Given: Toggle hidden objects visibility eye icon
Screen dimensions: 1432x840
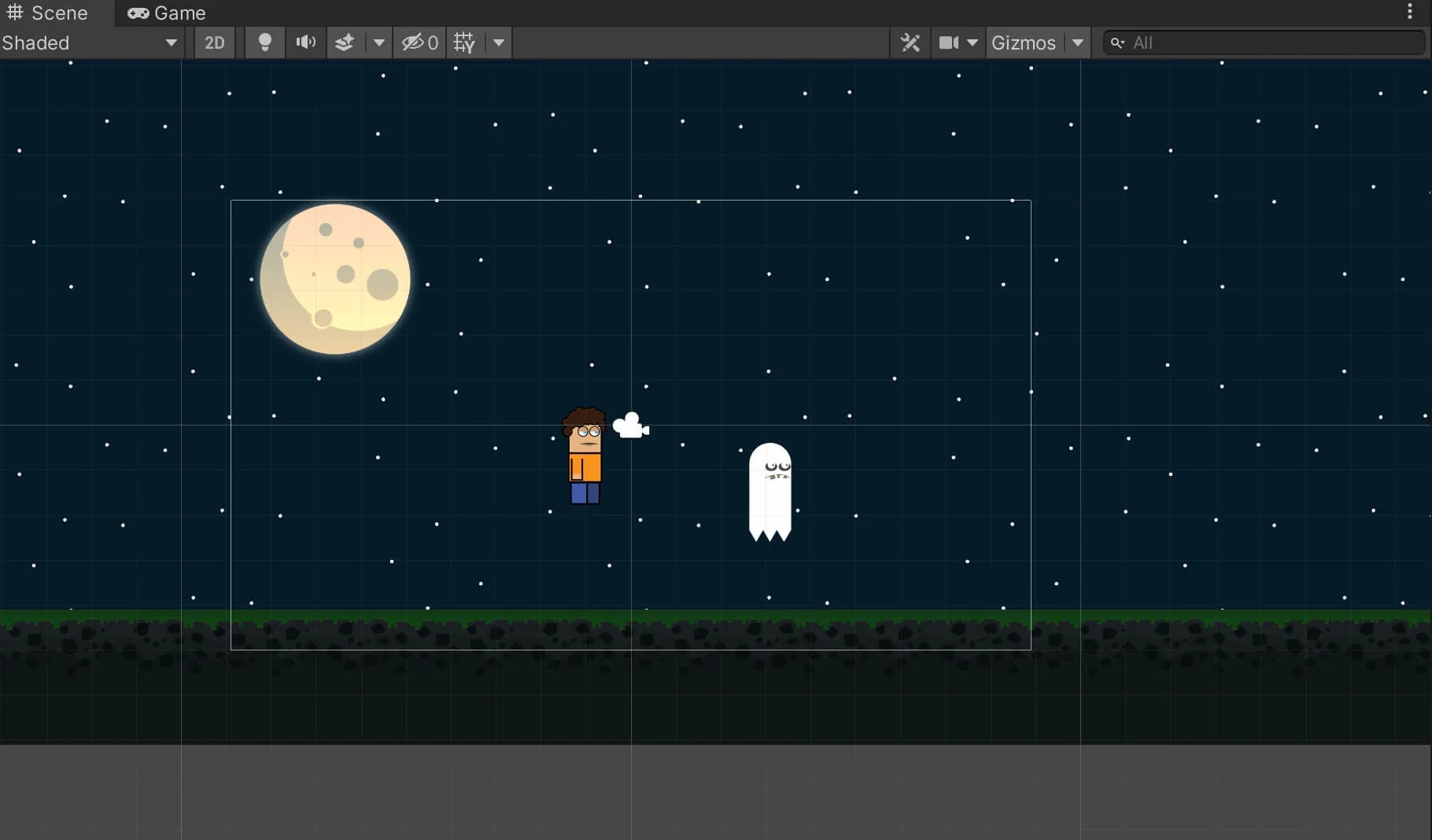Looking at the screenshot, I should click(419, 42).
